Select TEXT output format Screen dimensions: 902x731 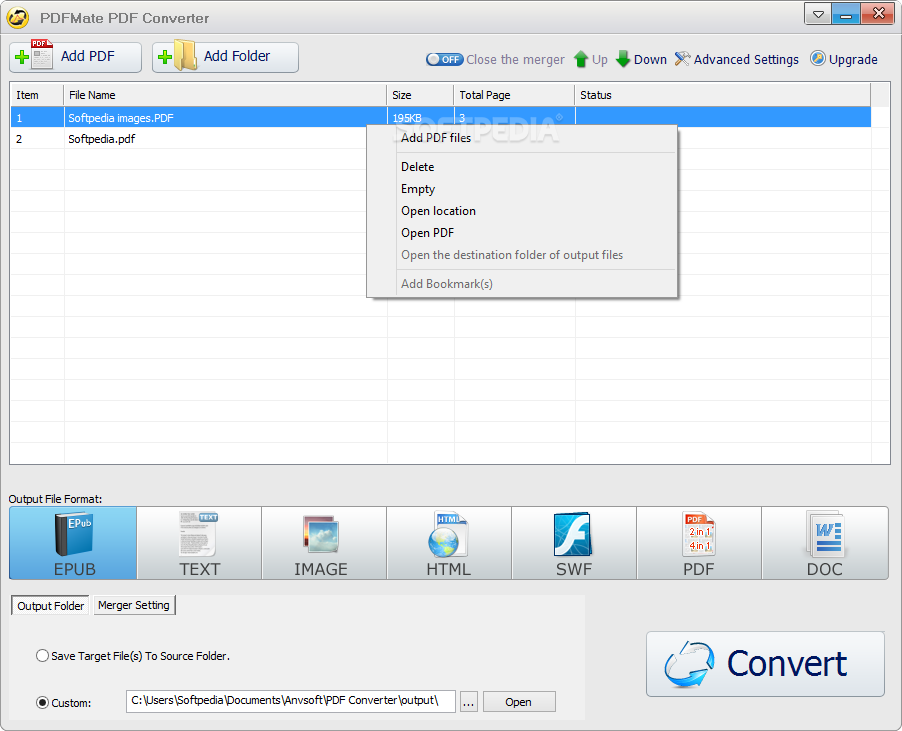[x=199, y=543]
